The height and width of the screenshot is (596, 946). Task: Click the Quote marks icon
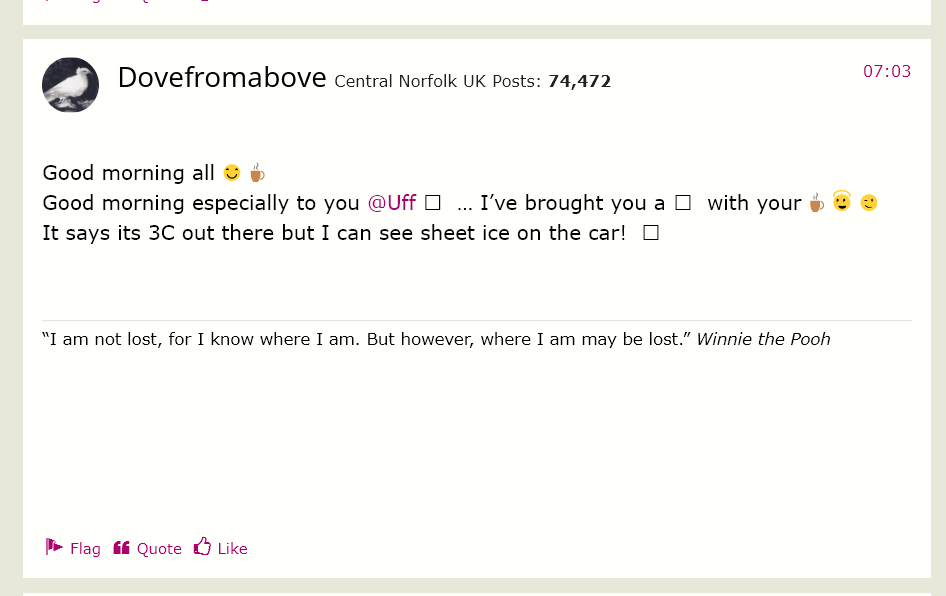[121, 547]
